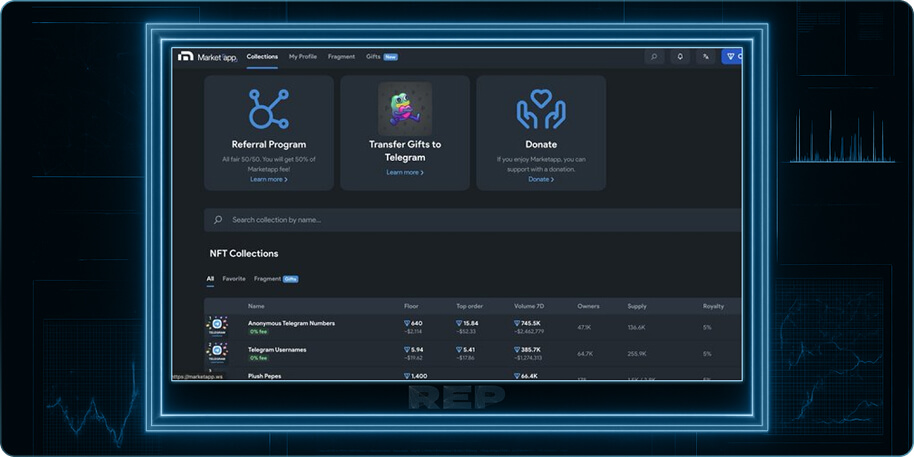
Task: Select the Favorite collections filter tab
Action: point(234,279)
